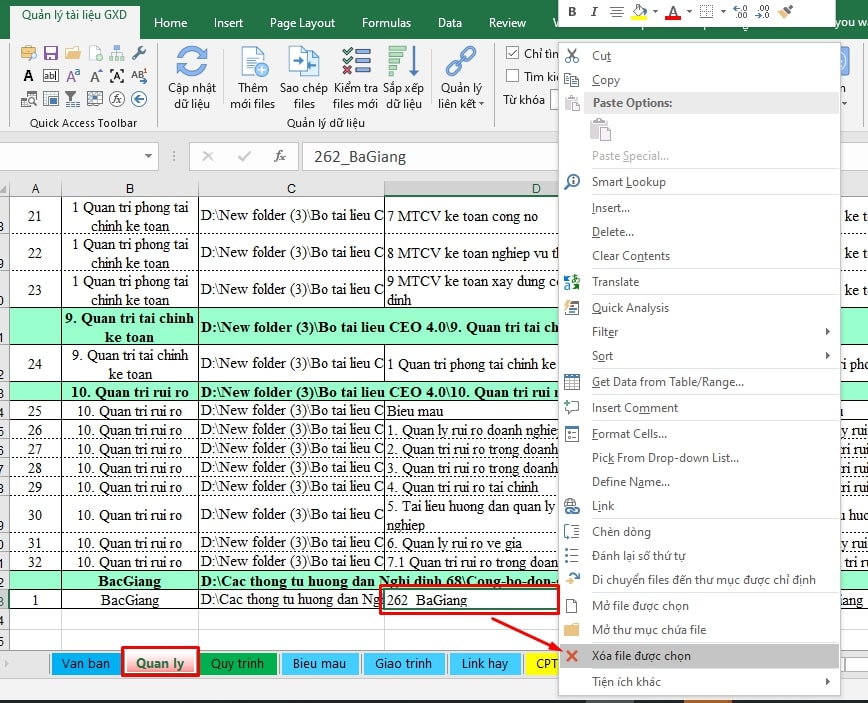Click the formula bar containing 262_BaGiang
This screenshot has width=868, height=703.
coord(430,156)
